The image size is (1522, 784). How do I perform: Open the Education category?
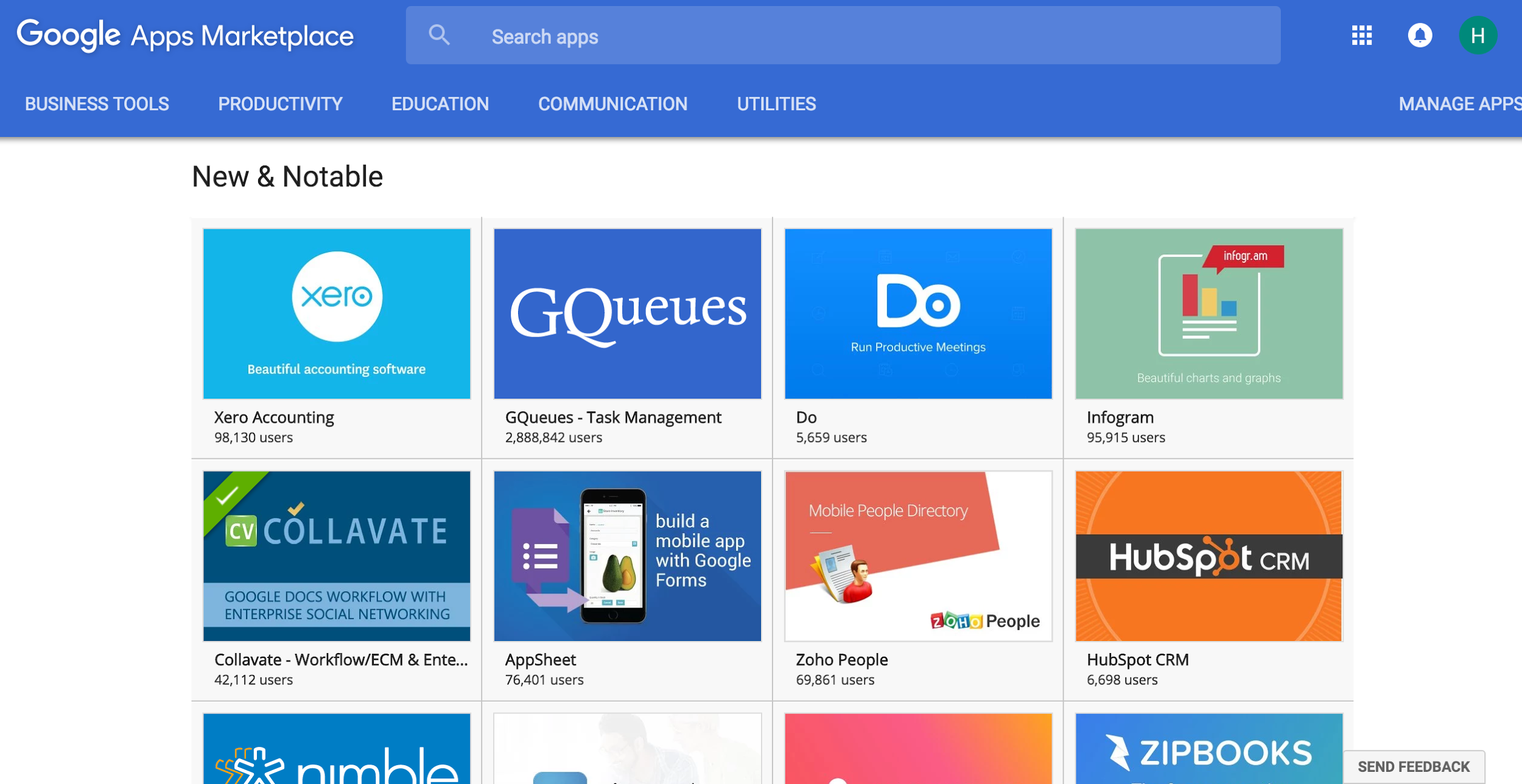440,104
